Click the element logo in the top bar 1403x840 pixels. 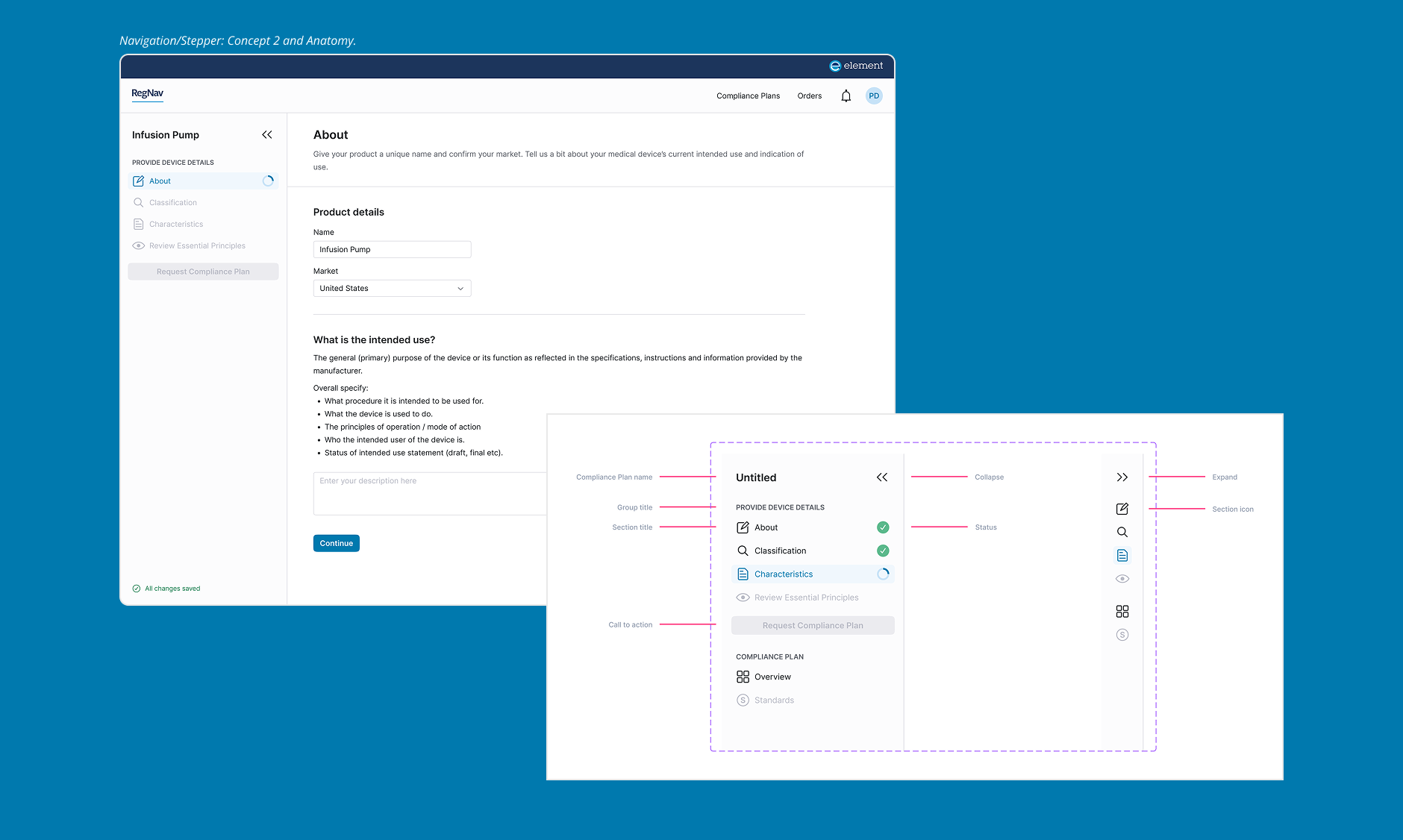click(856, 66)
